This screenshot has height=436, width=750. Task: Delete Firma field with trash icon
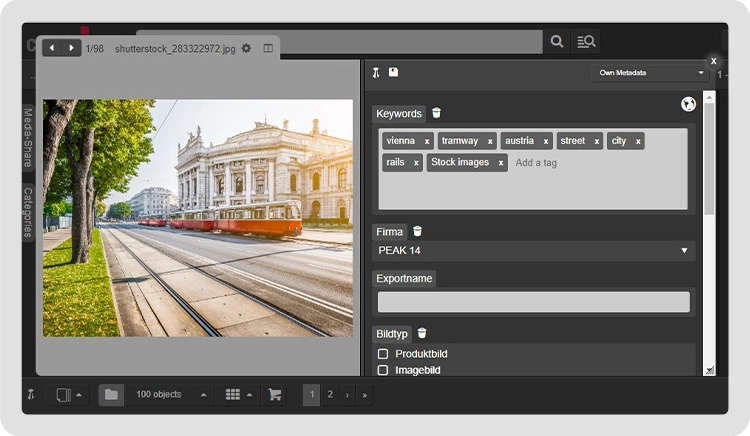point(418,231)
